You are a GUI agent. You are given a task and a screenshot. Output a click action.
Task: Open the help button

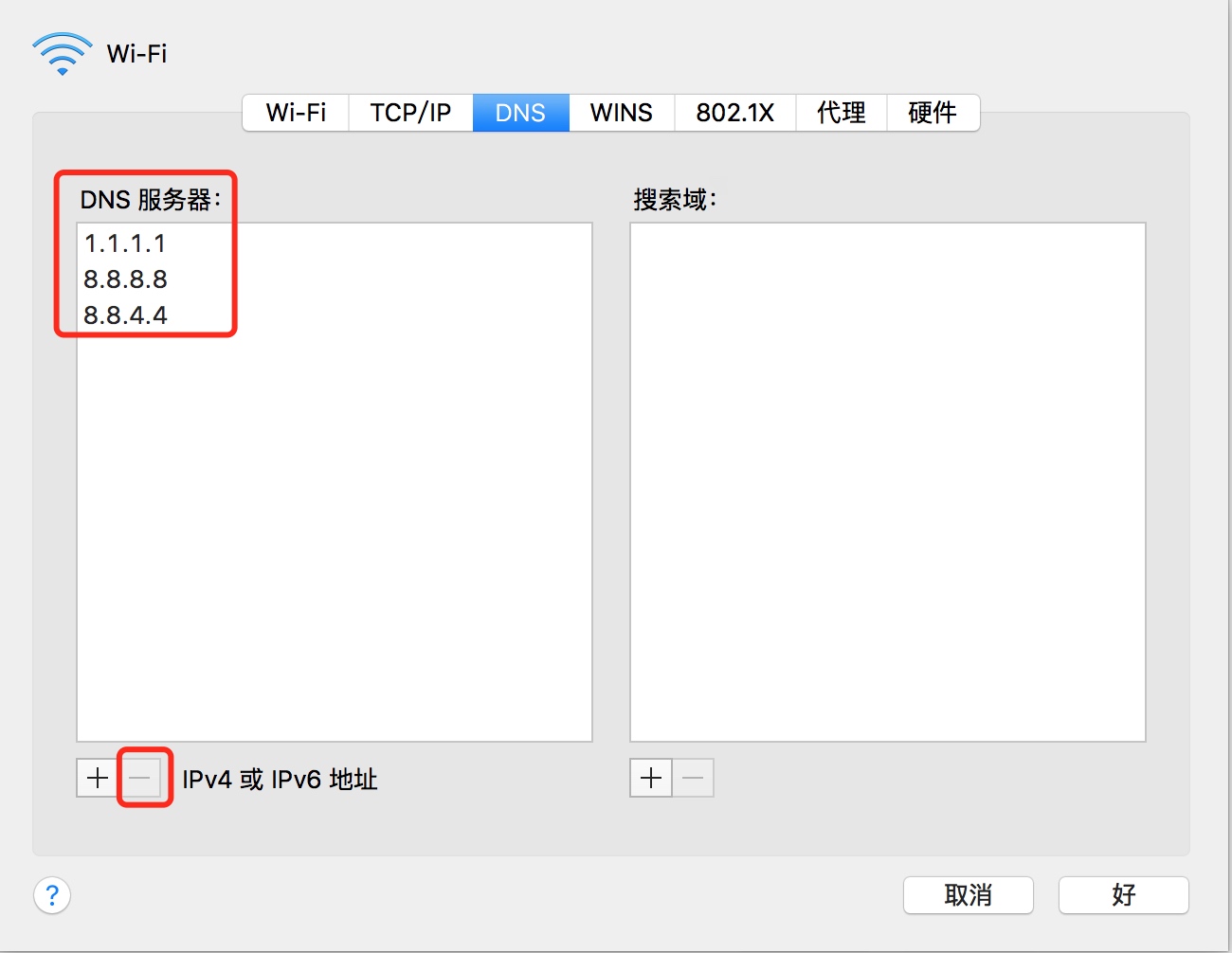pyautogui.click(x=52, y=895)
